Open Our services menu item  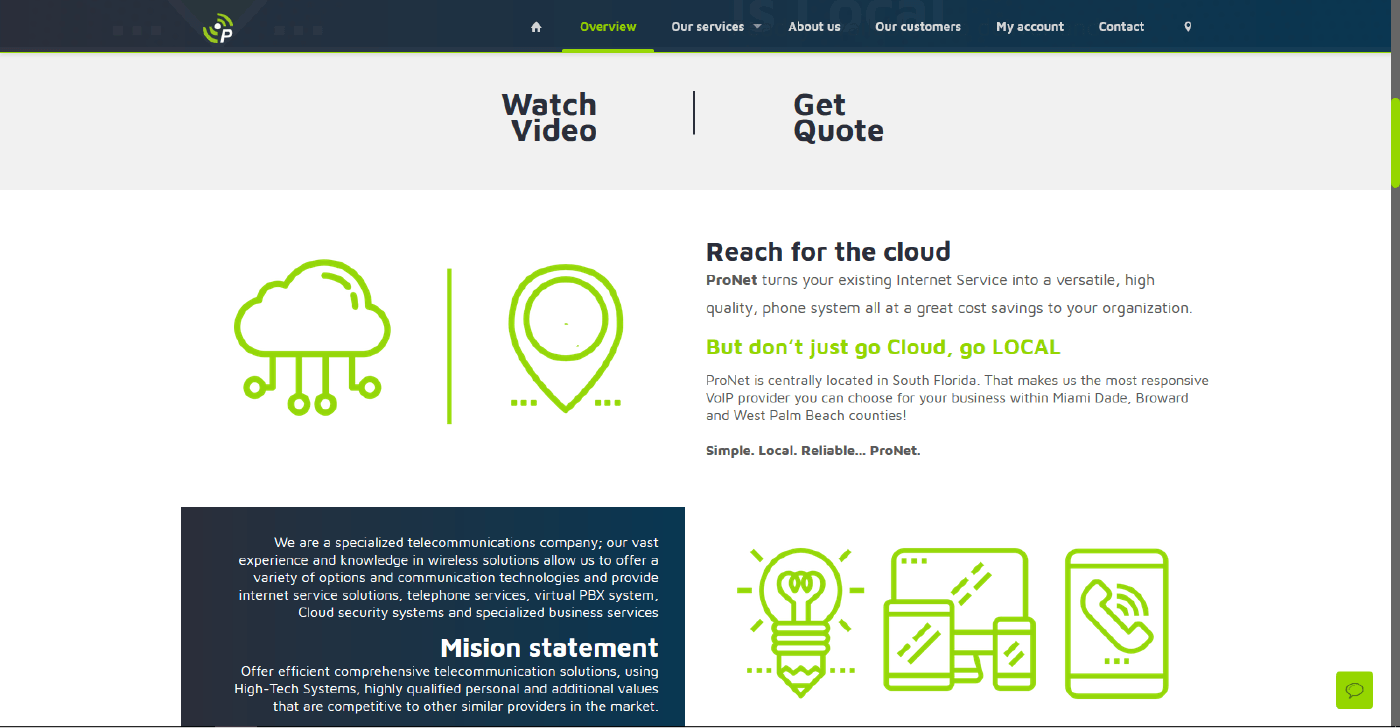[x=708, y=27]
